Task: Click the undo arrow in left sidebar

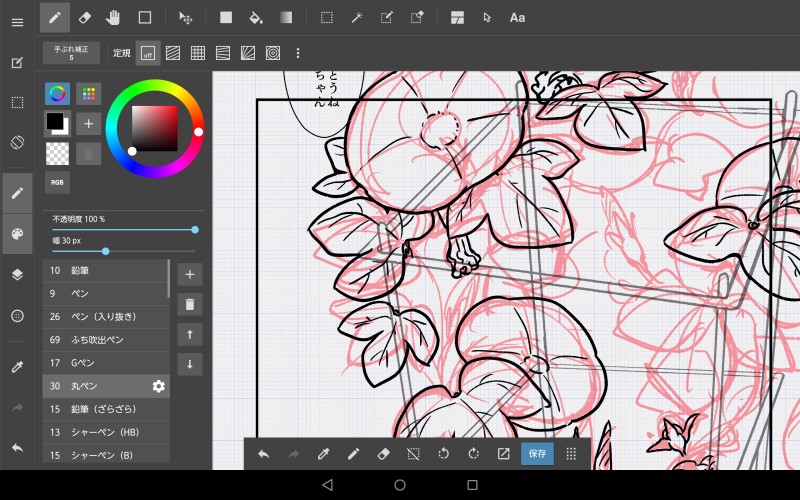Action: coord(17,448)
